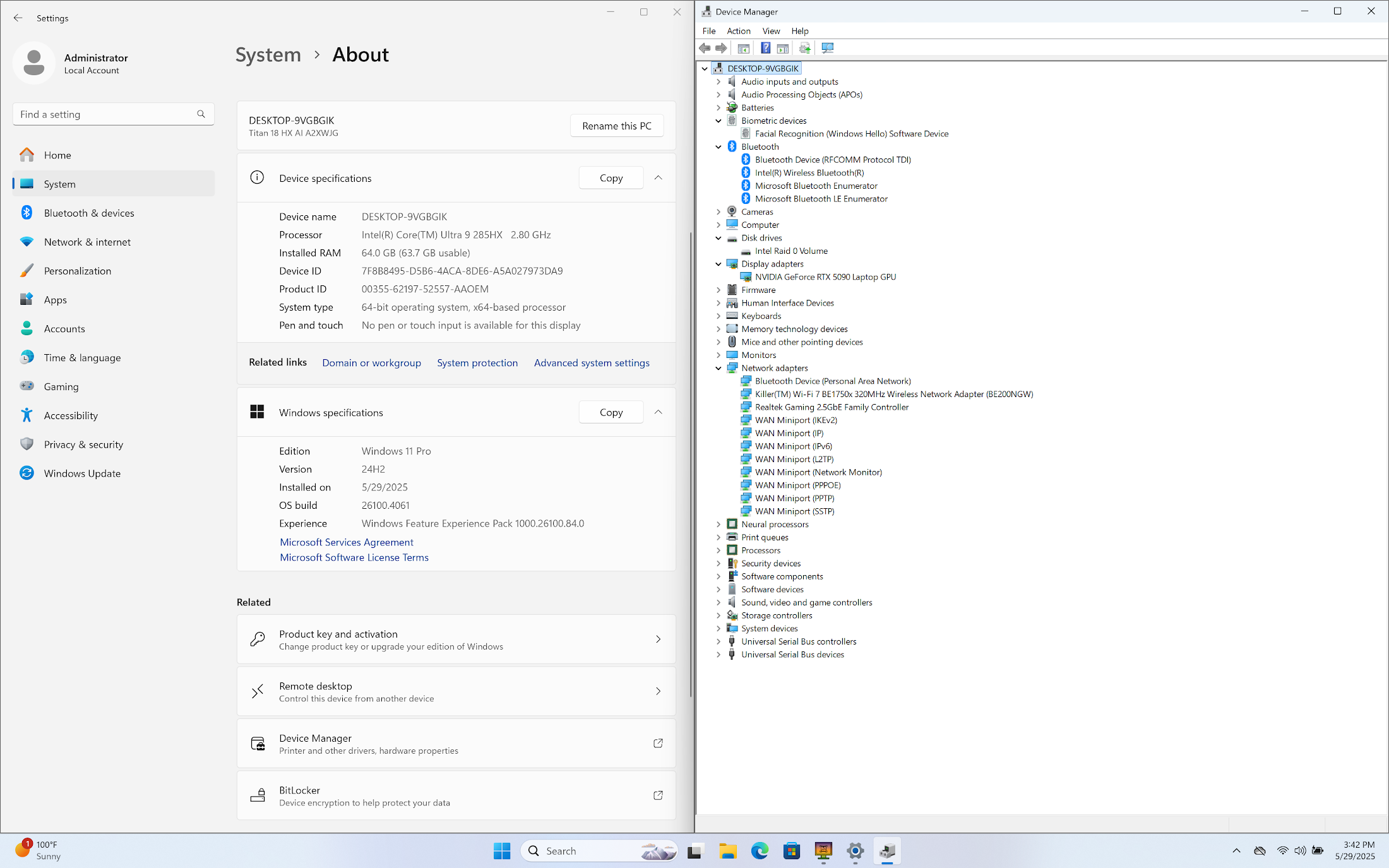This screenshot has width=1389, height=868.
Task: Collapse the Device specifications section chevron
Action: pyautogui.click(x=658, y=178)
